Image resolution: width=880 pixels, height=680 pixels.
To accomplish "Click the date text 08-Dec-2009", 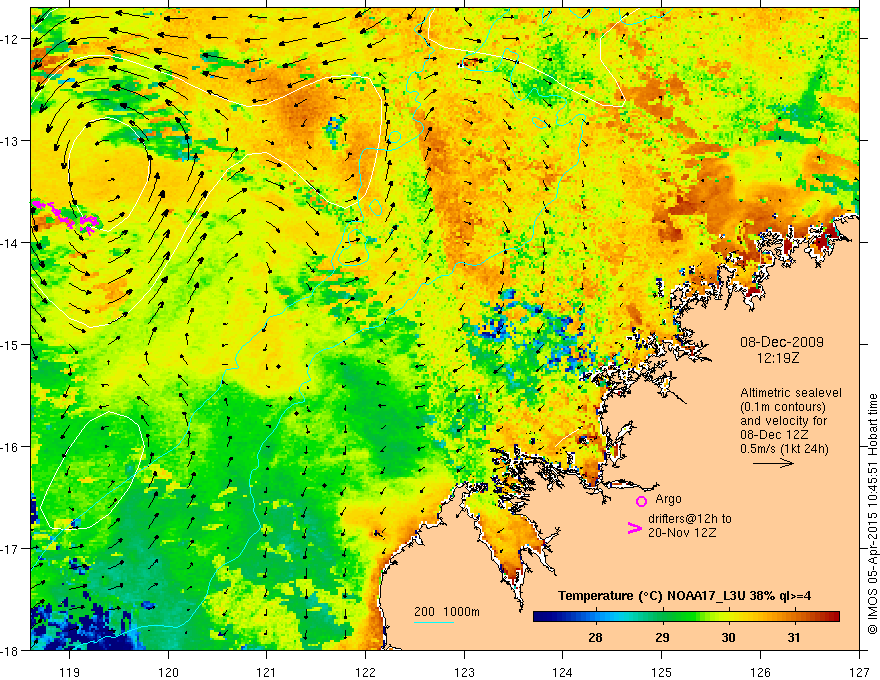I will 782,342.
